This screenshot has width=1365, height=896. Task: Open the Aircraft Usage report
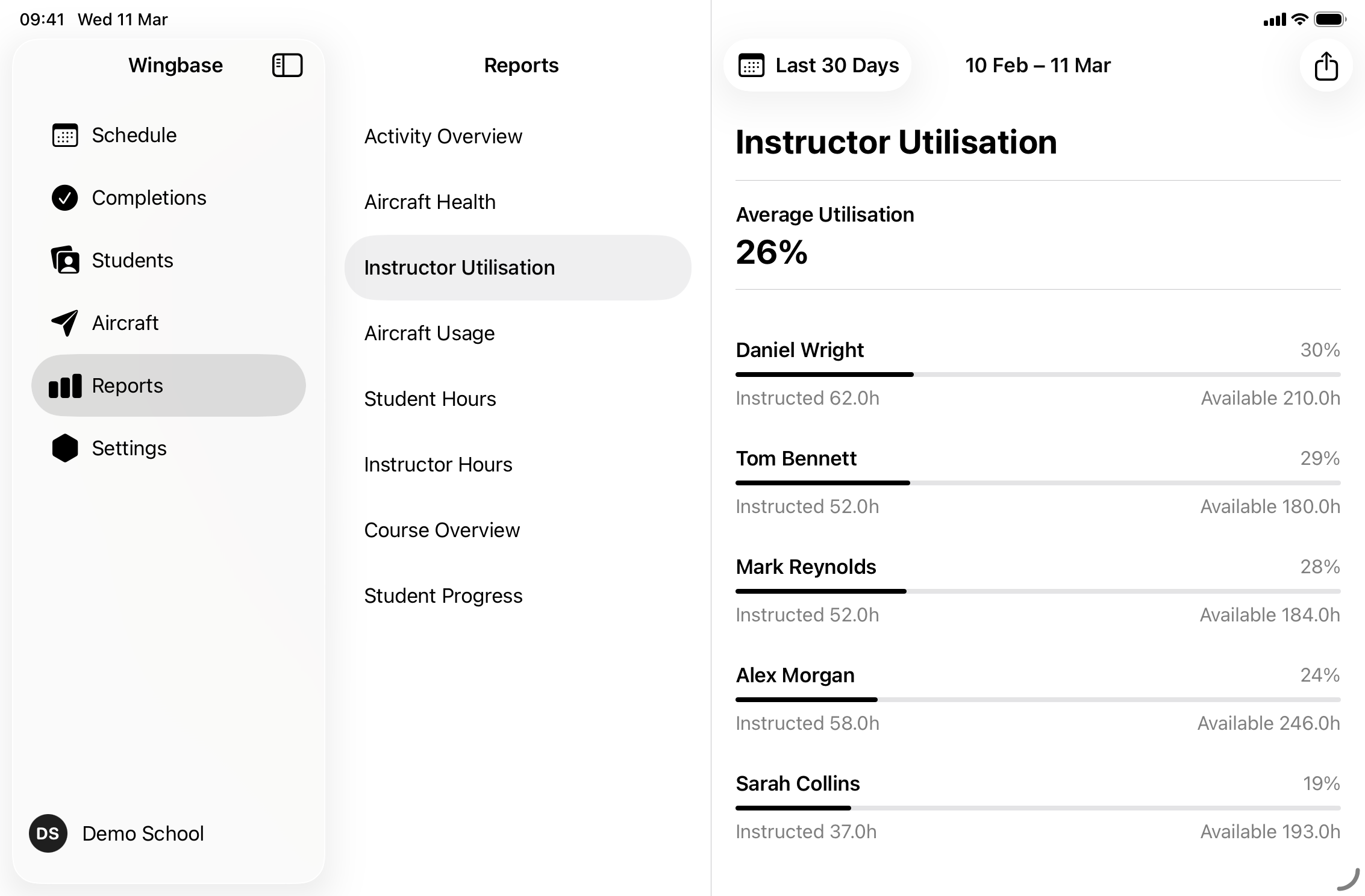click(x=518, y=334)
